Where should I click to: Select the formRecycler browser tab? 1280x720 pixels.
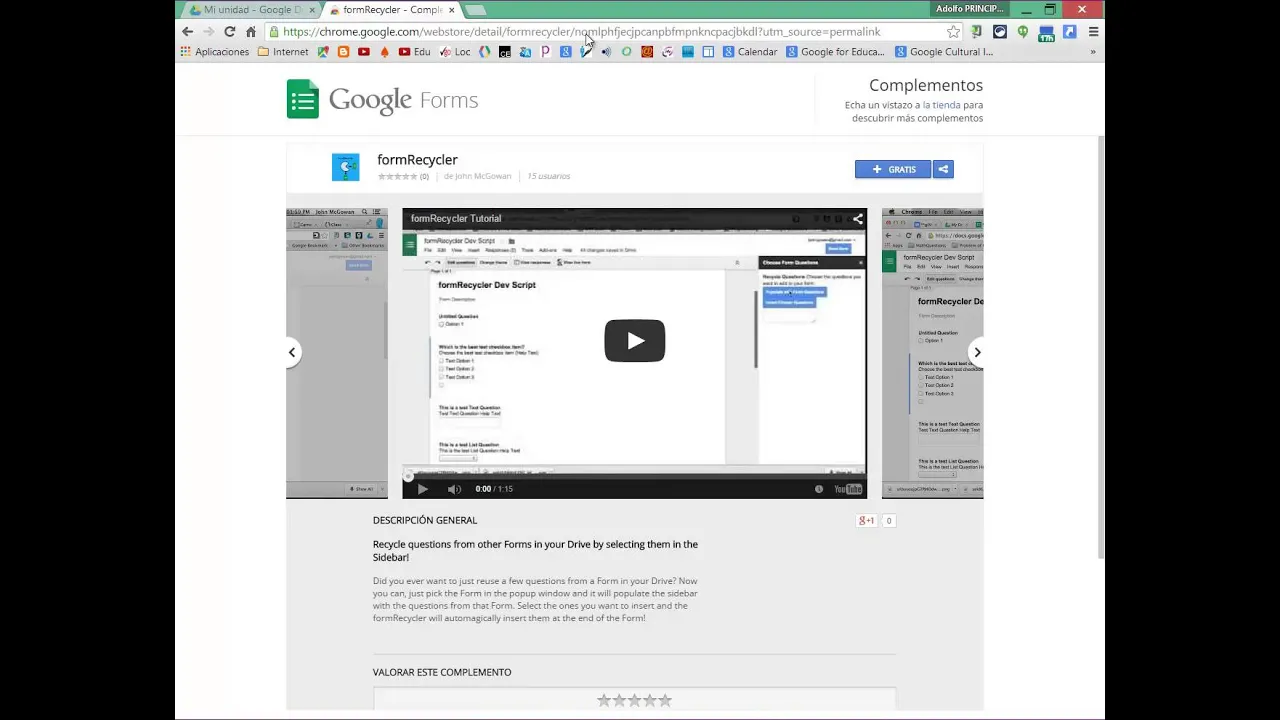point(392,10)
